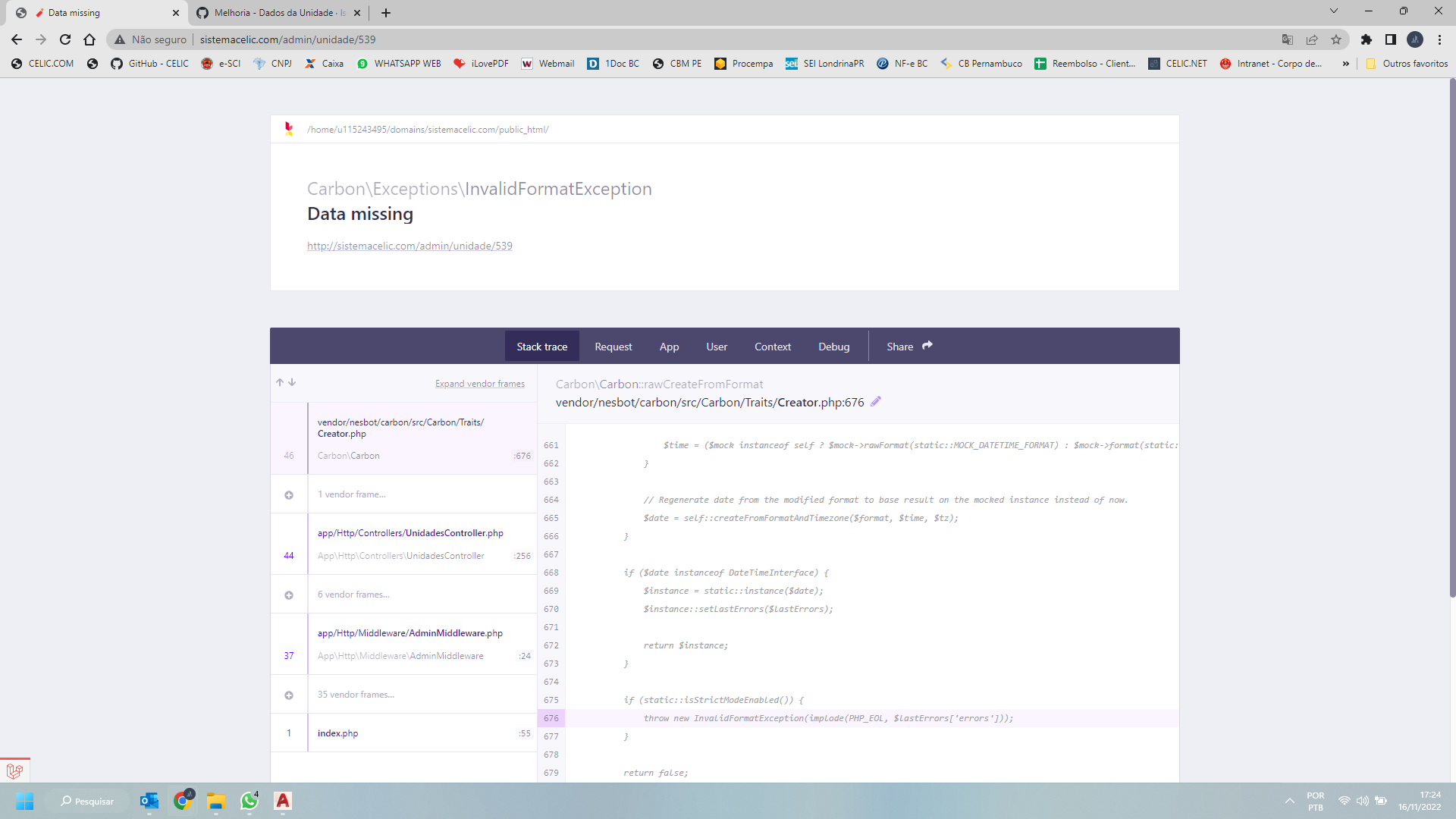The height and width of the screenshot is (819, 1456).
Task: Open the GitHub - CELIC bookmark
Action: tap(149, 64)
